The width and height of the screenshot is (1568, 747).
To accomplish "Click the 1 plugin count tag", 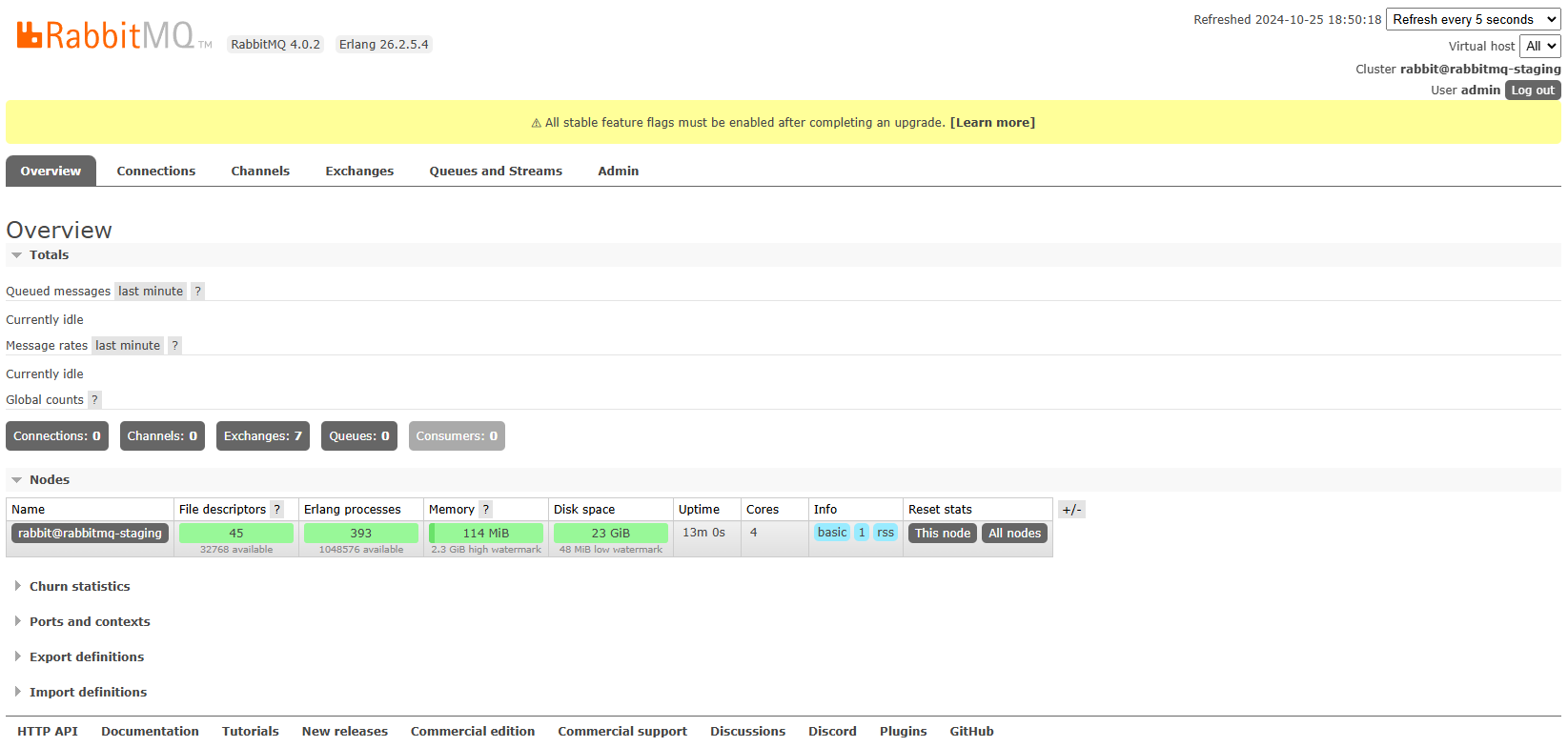I will pos(862,533).
